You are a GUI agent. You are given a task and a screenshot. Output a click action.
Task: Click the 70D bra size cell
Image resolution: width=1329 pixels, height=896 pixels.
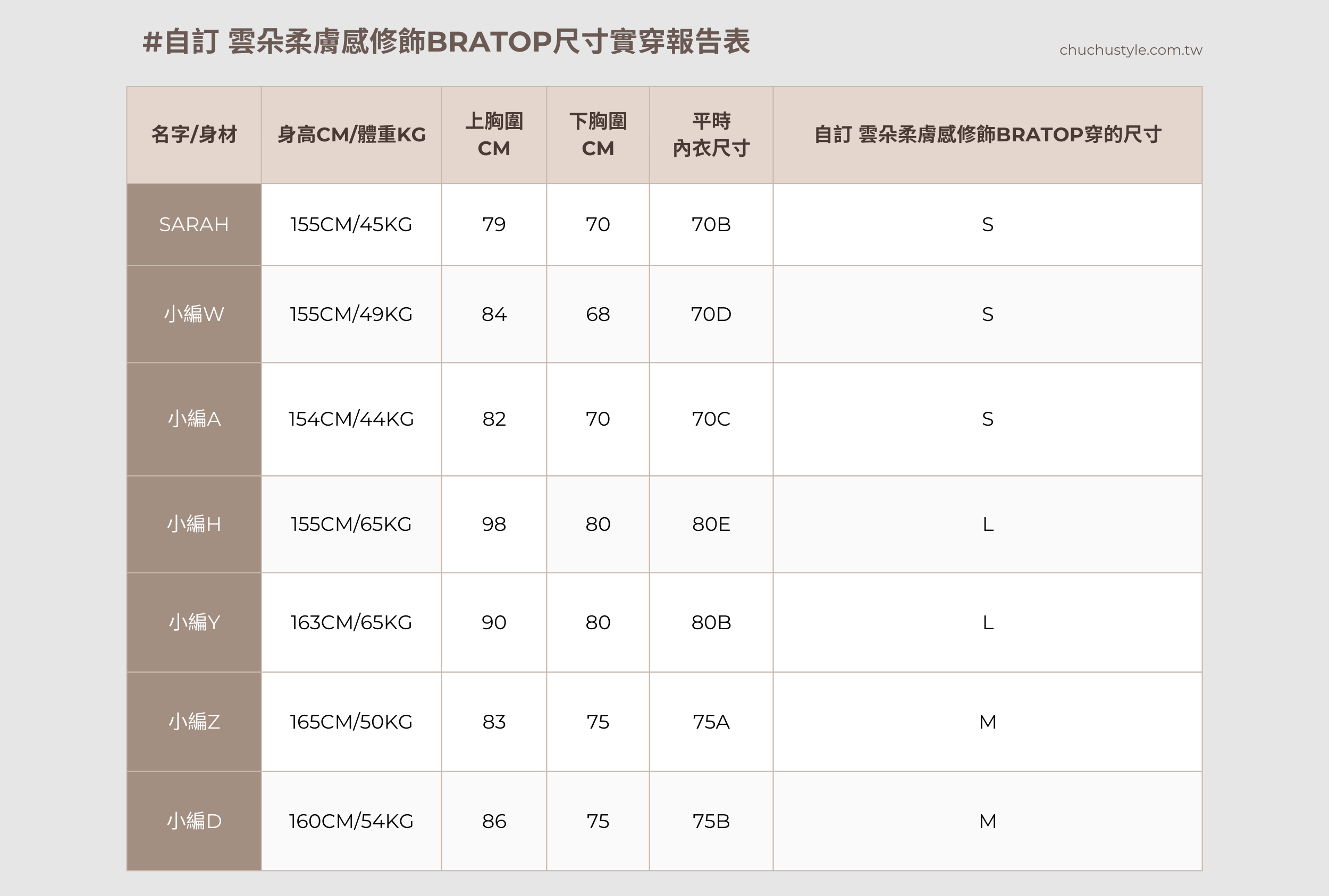(711, 314)
